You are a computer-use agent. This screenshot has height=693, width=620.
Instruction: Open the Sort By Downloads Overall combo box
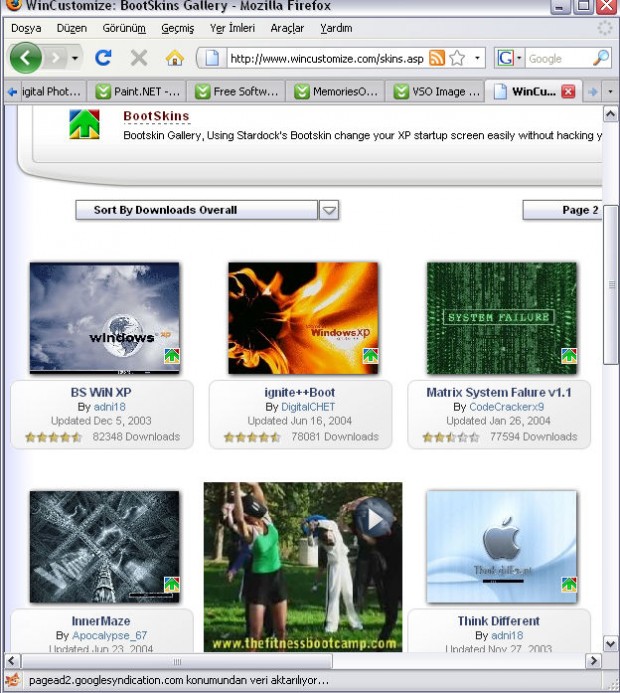pos(197,210)
